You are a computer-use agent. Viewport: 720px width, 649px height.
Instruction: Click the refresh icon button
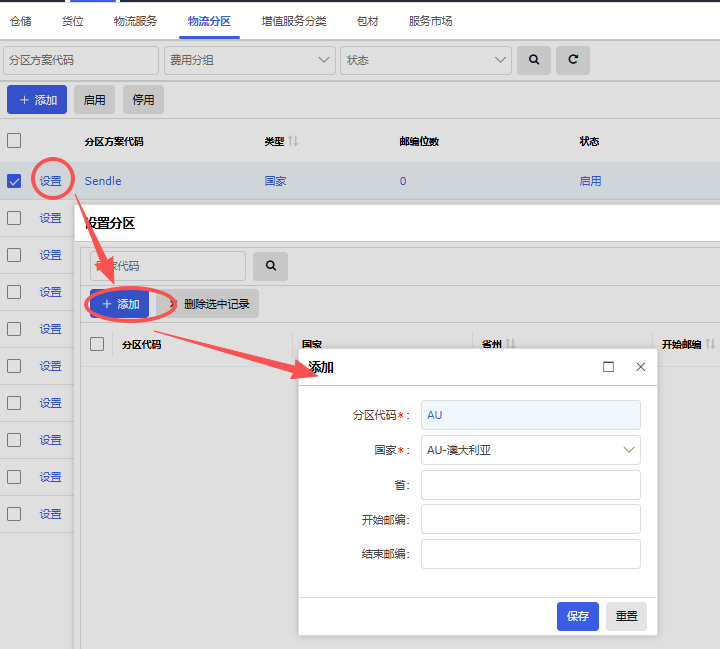click(573, 60)
